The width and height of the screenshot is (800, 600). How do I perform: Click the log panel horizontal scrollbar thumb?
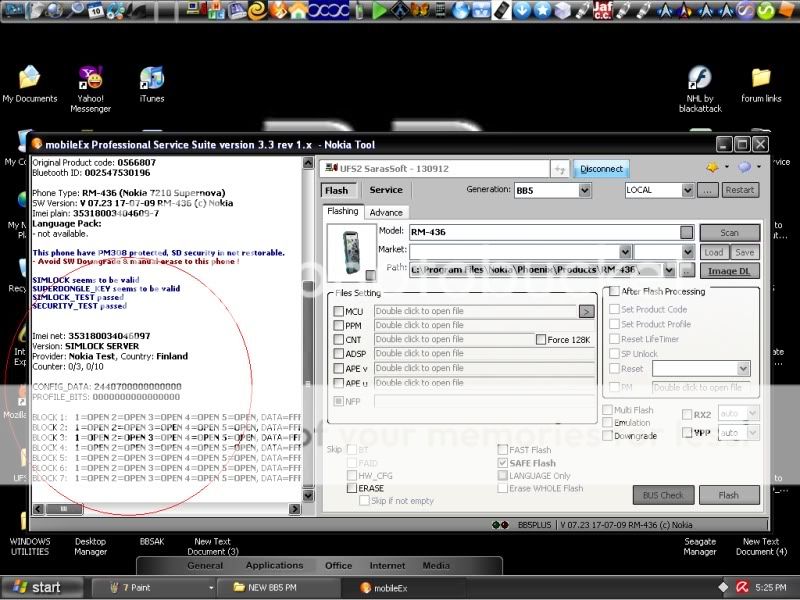pyautogui.click(x=64, y=509)
